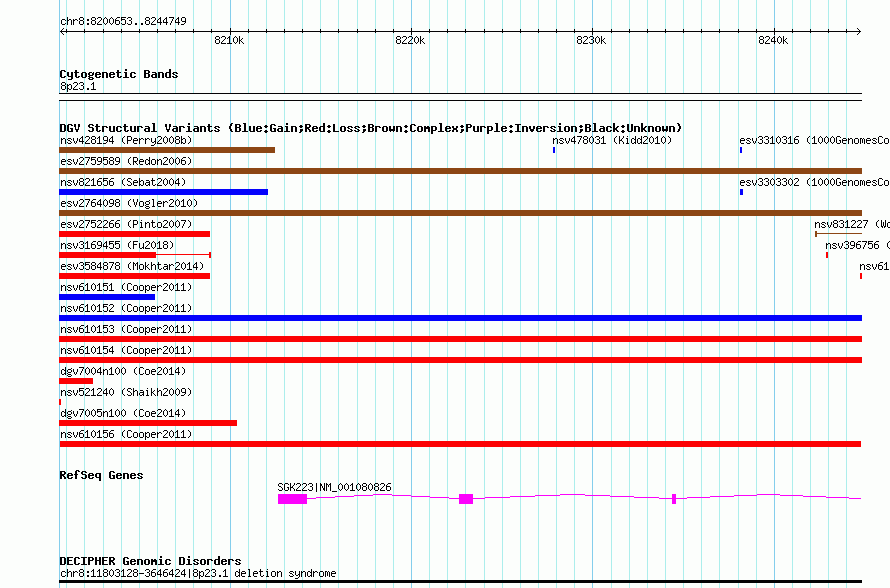This screenshot has height=588, width=890.
Task: Click the left arrow of the ruler
Action: pos(63,31)
